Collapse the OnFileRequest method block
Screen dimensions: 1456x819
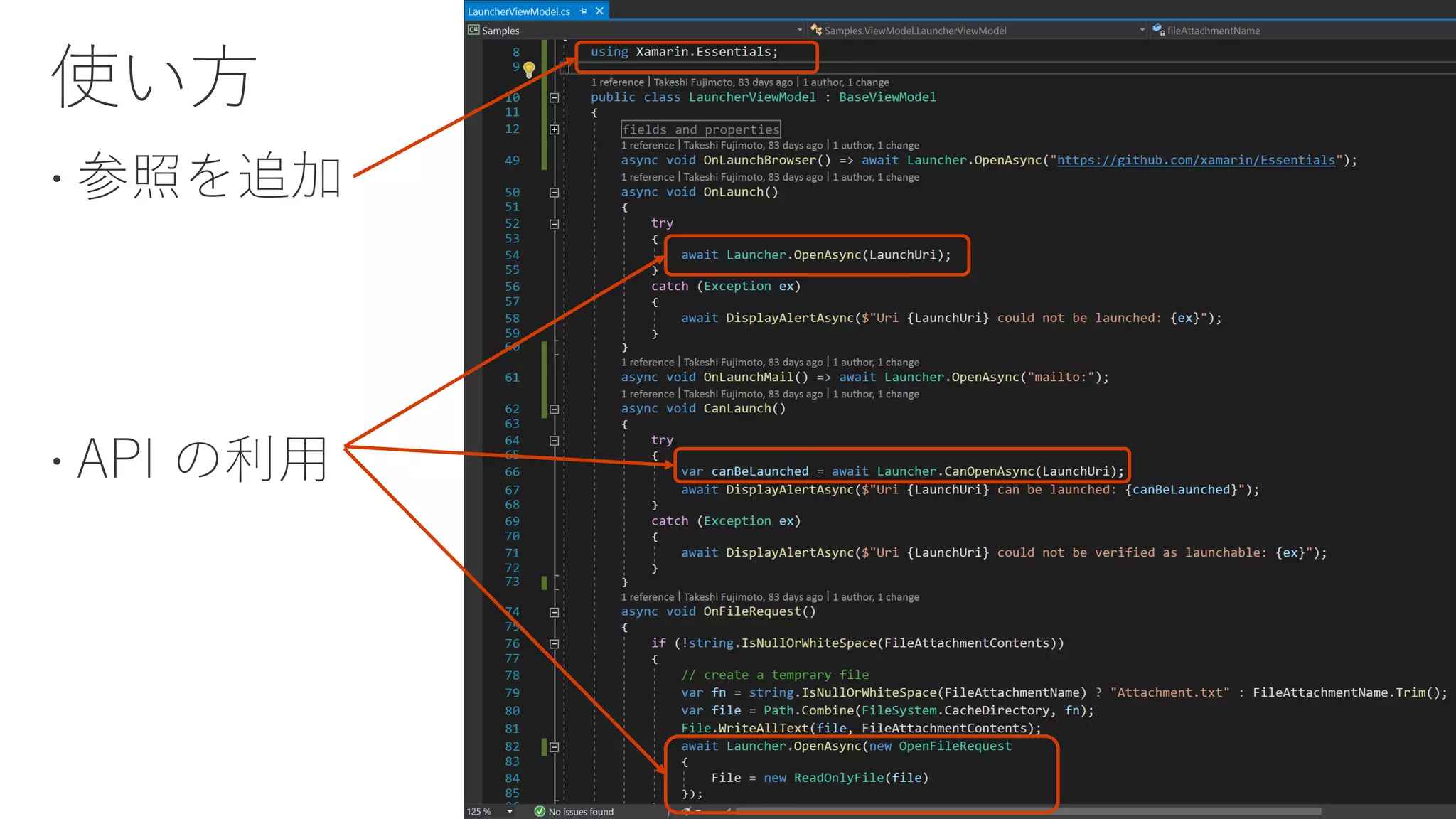click(x=555, y=612)
